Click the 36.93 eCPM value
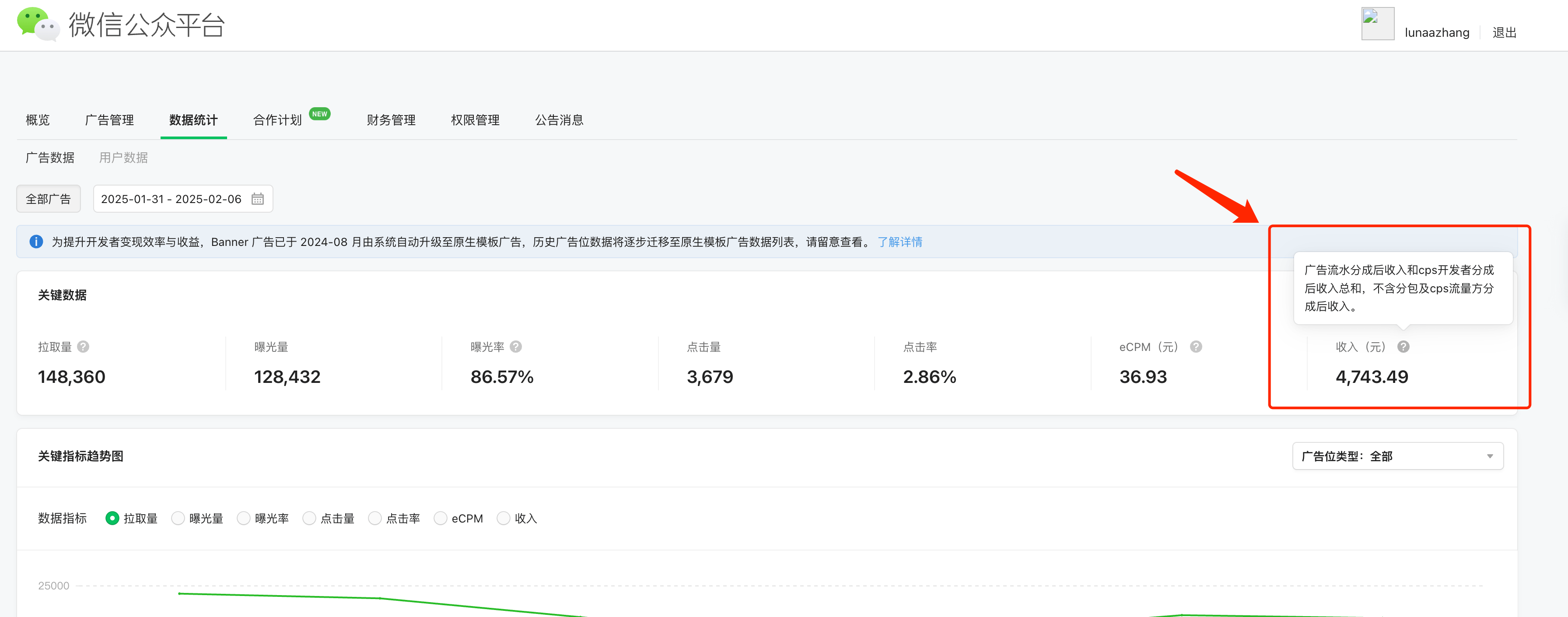Viewport: 1568px width, 617px height. 1143,377
